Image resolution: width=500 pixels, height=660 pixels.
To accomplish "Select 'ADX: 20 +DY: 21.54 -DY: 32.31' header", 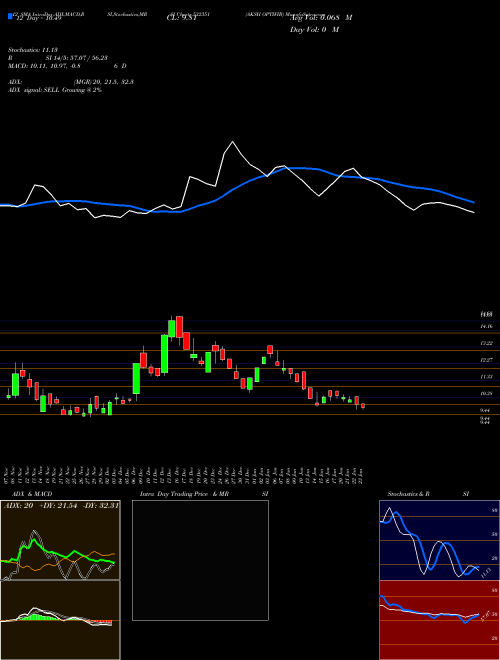I will click(x=61, y=505).
